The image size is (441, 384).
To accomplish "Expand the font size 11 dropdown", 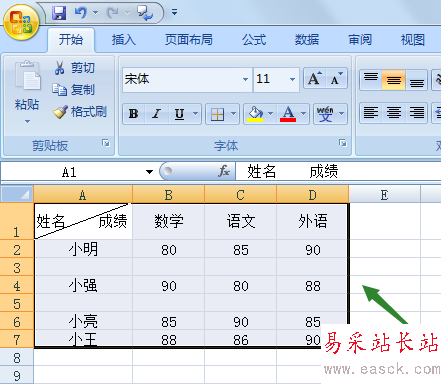I will pos(292,79).
